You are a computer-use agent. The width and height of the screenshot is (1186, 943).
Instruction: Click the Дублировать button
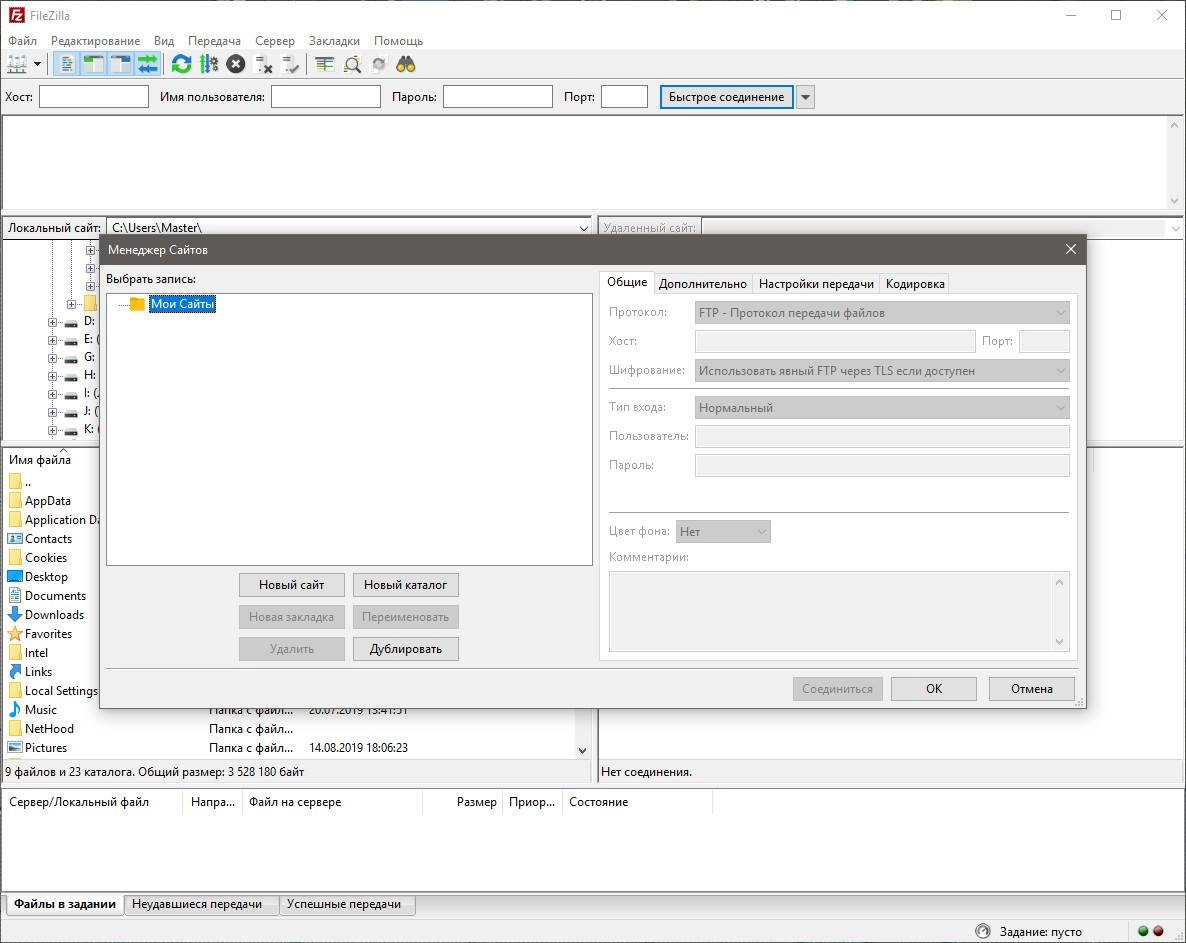405,649
